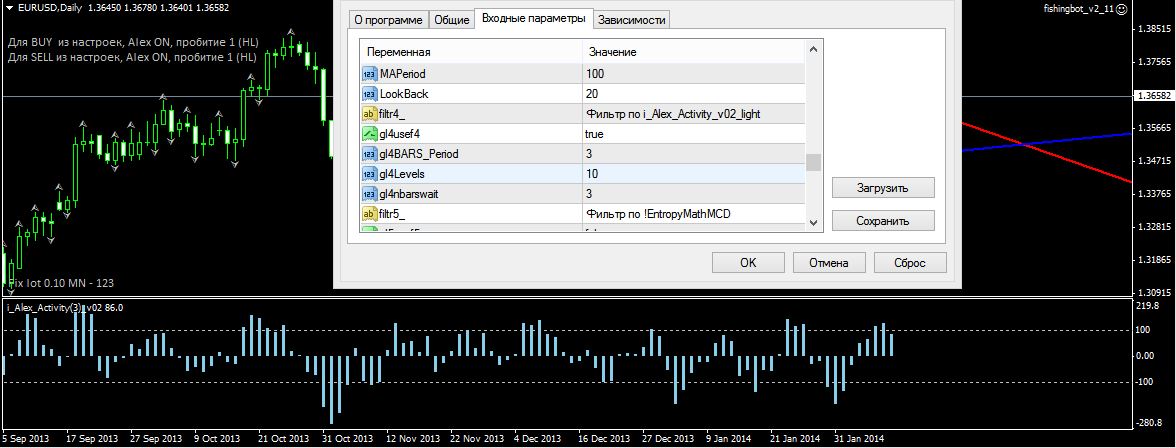
Task: Click the gl4BARS_Period variable name
Action: [x=418, y=154]
